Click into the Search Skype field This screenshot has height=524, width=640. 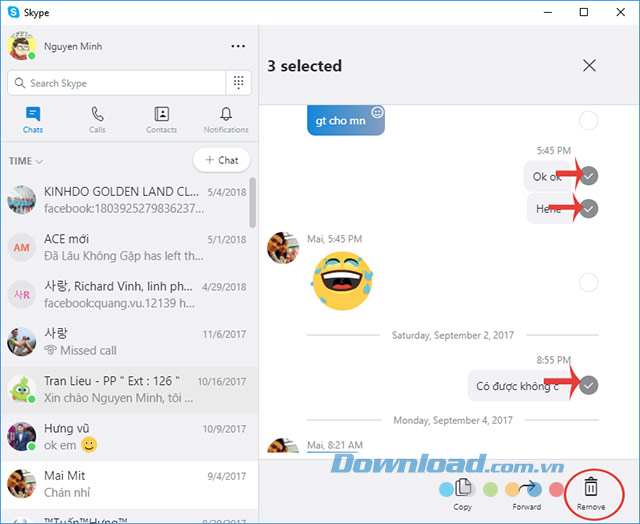[x=117, y=83]
